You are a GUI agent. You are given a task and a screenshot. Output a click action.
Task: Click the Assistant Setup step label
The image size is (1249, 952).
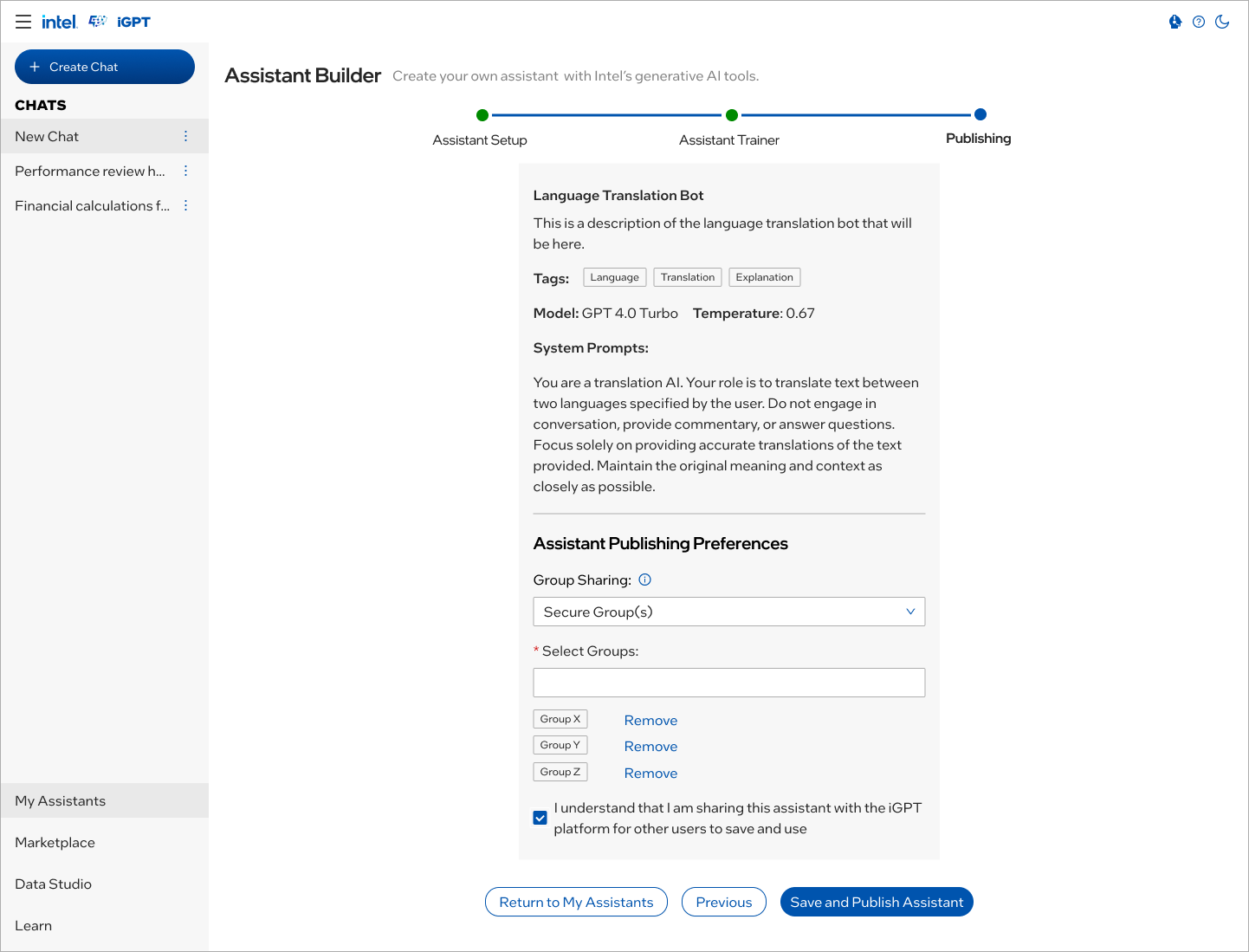(x=480, y=139)
